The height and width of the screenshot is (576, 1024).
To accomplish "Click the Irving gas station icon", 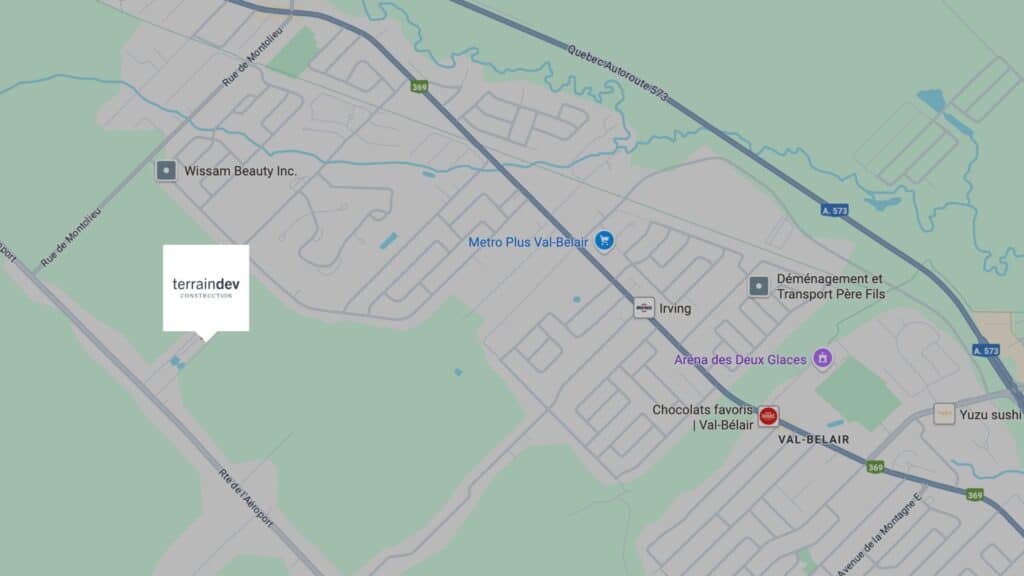I will [x=644, y=308].
